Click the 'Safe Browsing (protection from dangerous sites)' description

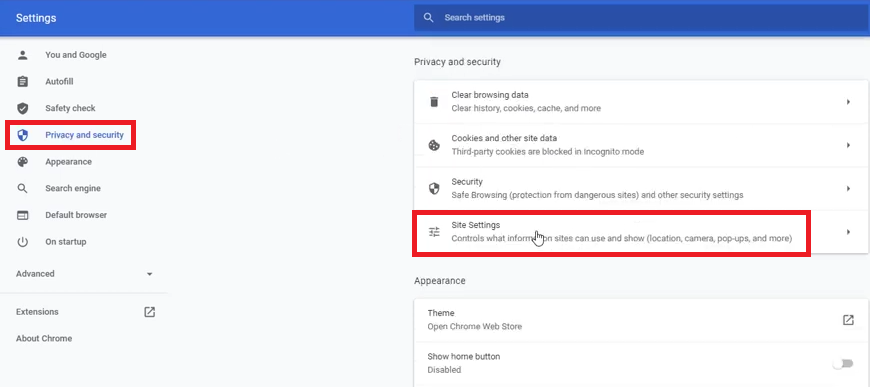[x=597, y=195]
